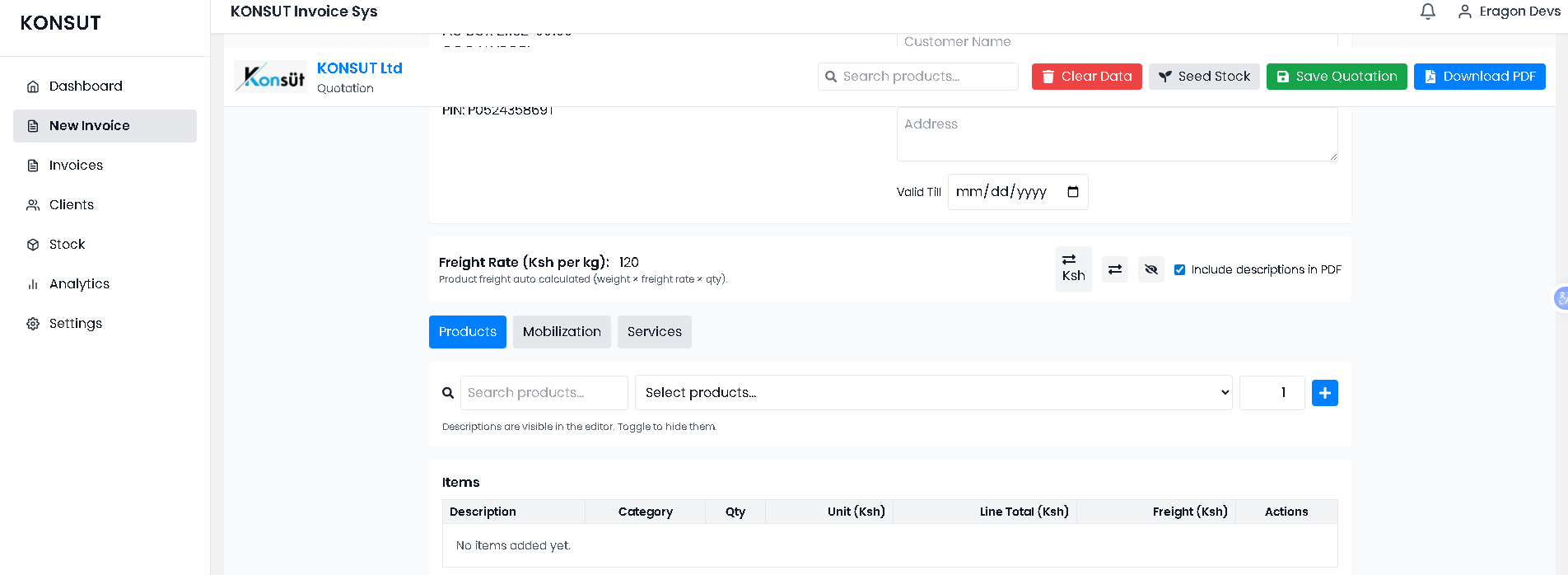Click the Ksh currency switch button

[1074, 269]
